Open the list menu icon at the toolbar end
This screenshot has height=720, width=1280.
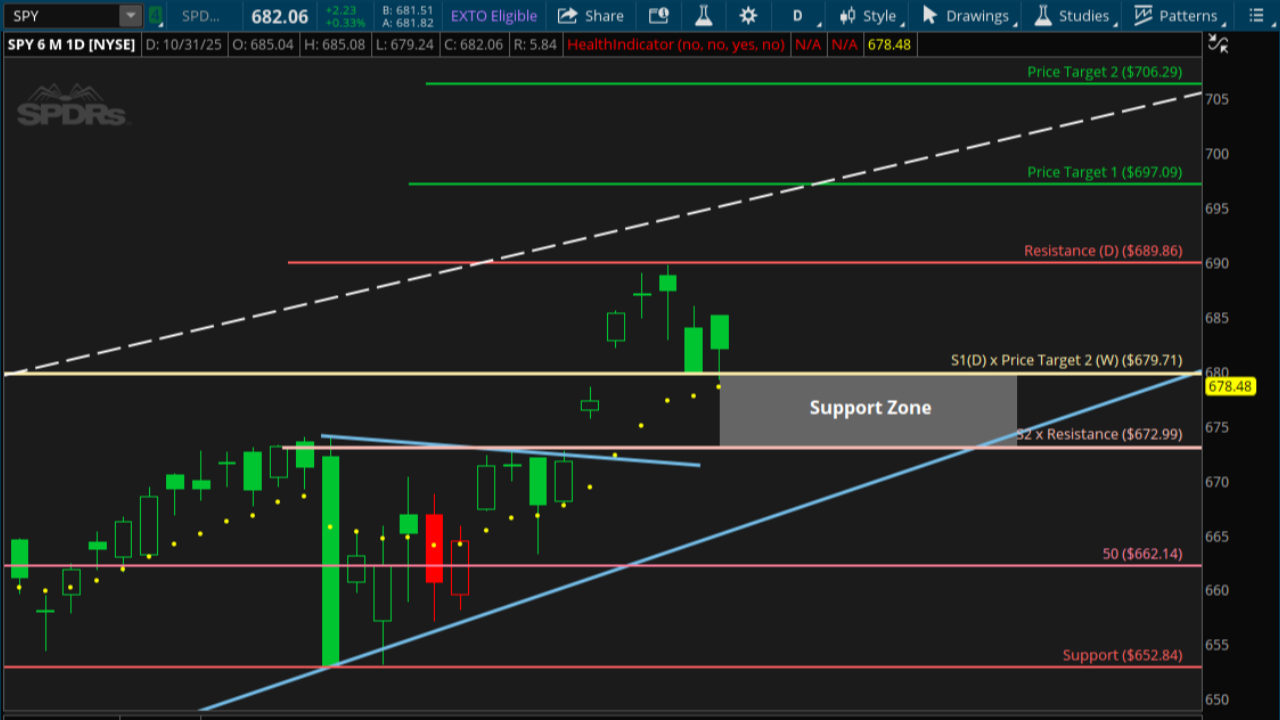(x=1257, y=16)
